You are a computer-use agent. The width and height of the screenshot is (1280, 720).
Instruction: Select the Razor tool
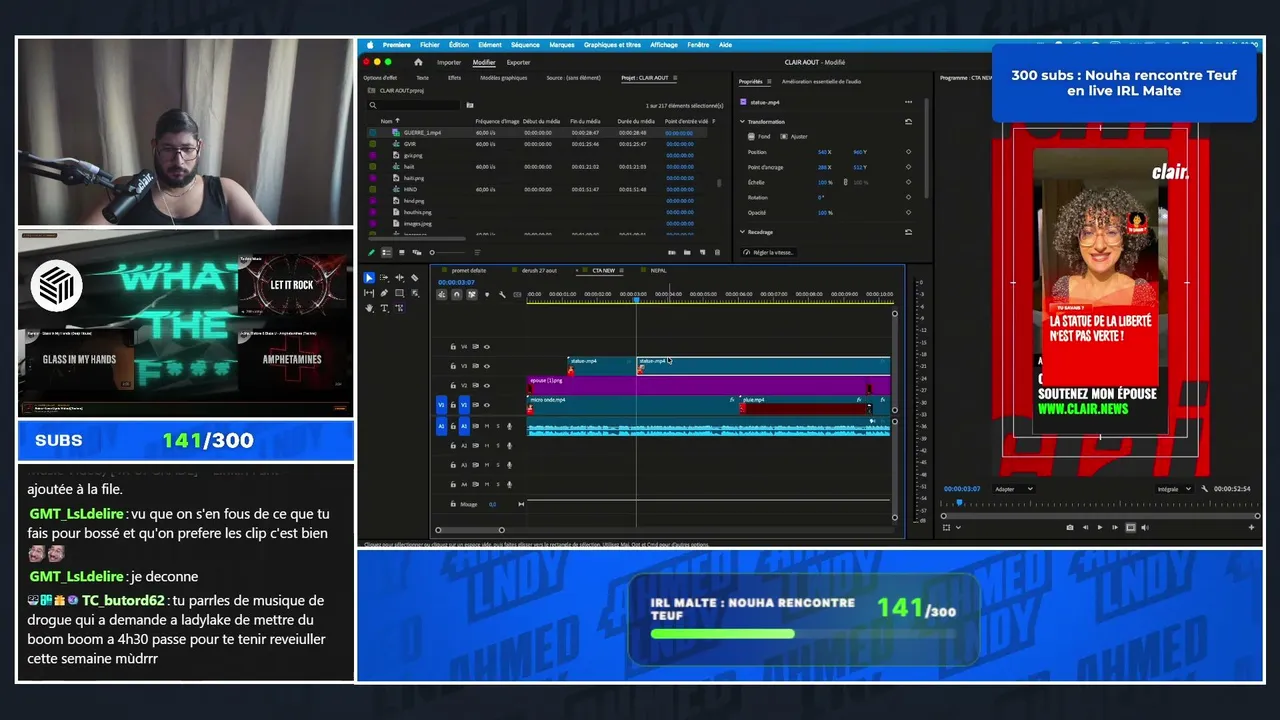tap(414, 278)
